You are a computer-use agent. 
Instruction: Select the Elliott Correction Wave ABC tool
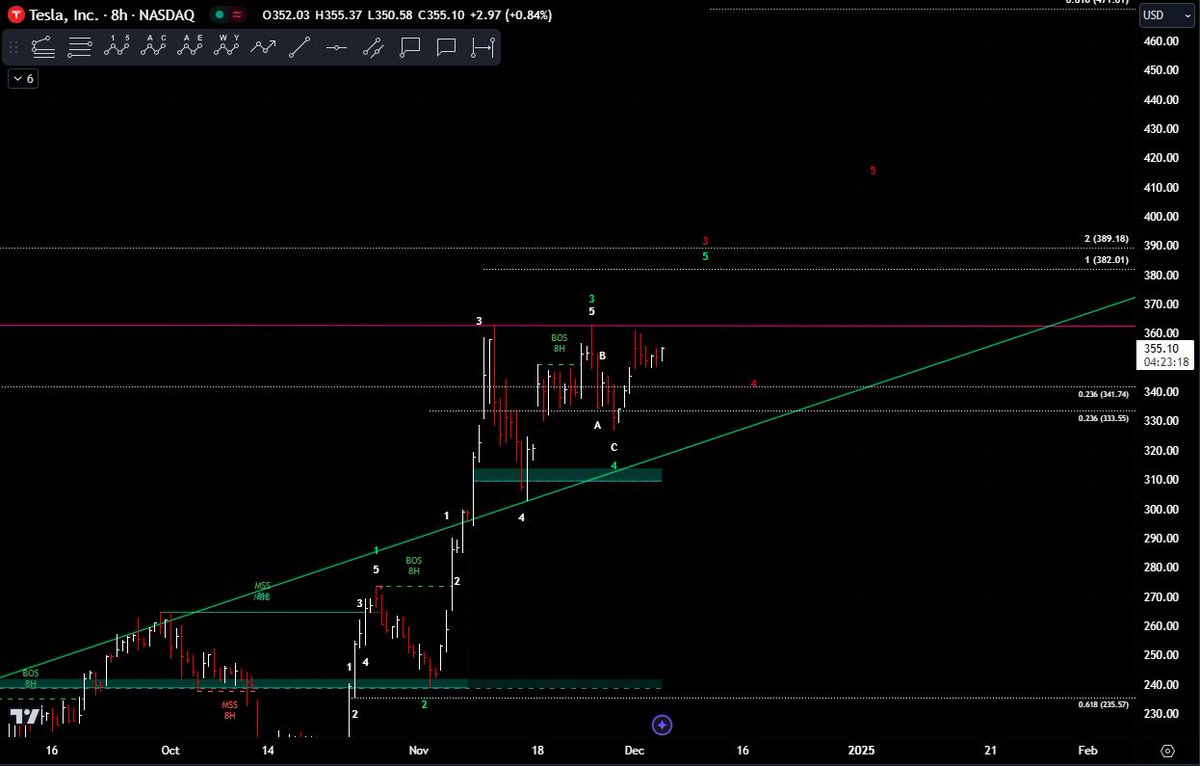click(155, 46)
